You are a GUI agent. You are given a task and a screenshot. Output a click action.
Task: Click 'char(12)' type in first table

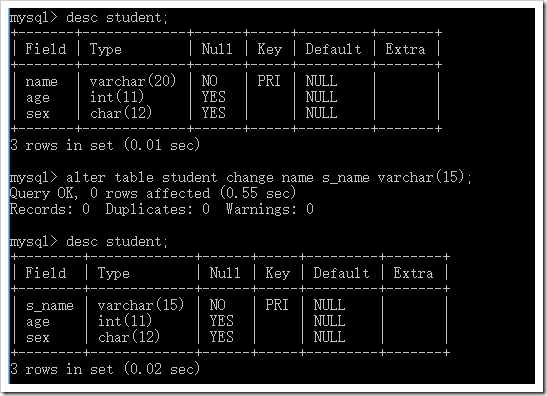click(121, 113)
